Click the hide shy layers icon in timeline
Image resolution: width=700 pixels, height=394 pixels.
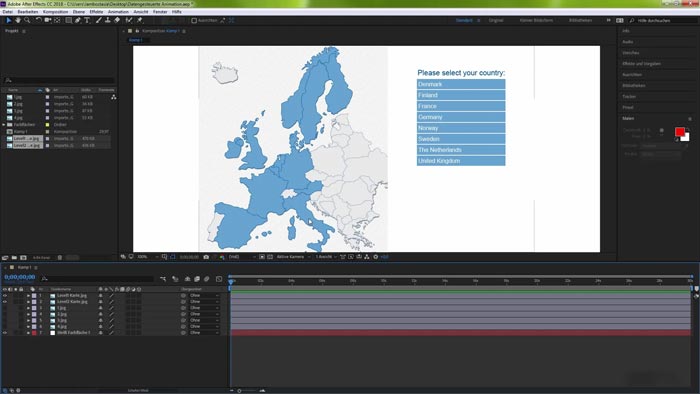coord(188,279)
